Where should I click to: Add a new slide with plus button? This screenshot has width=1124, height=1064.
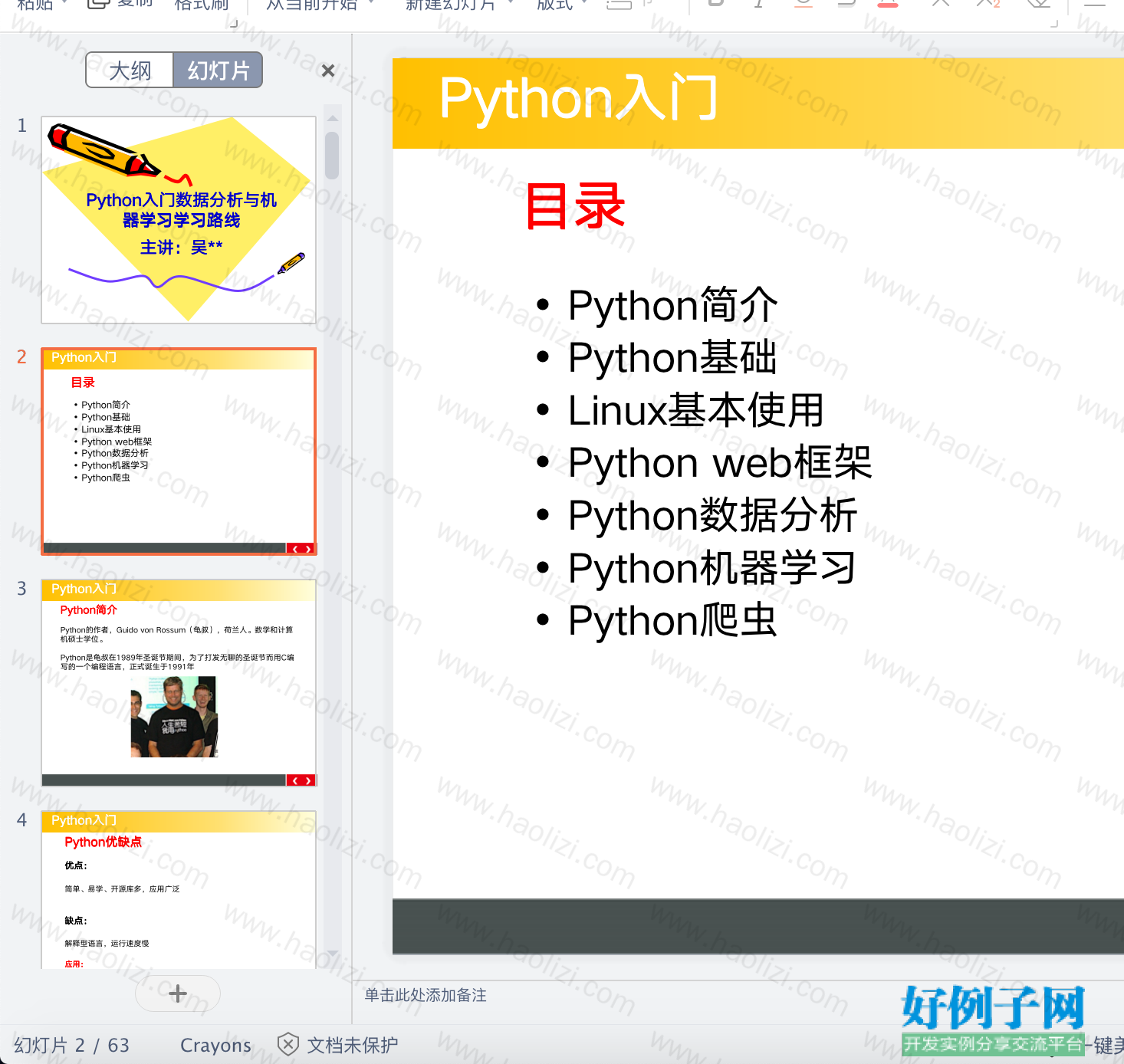coord(178,993)
